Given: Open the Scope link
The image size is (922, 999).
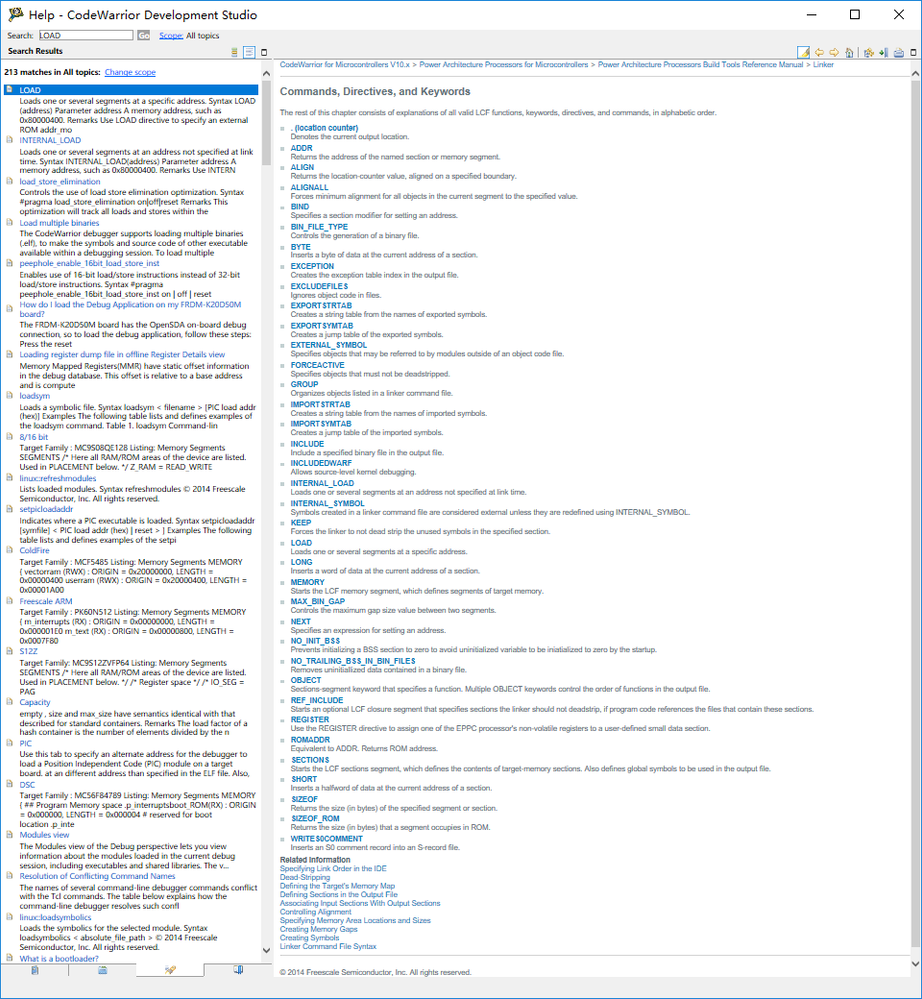Looking at the screenshot, I should [x=171, y=36].
